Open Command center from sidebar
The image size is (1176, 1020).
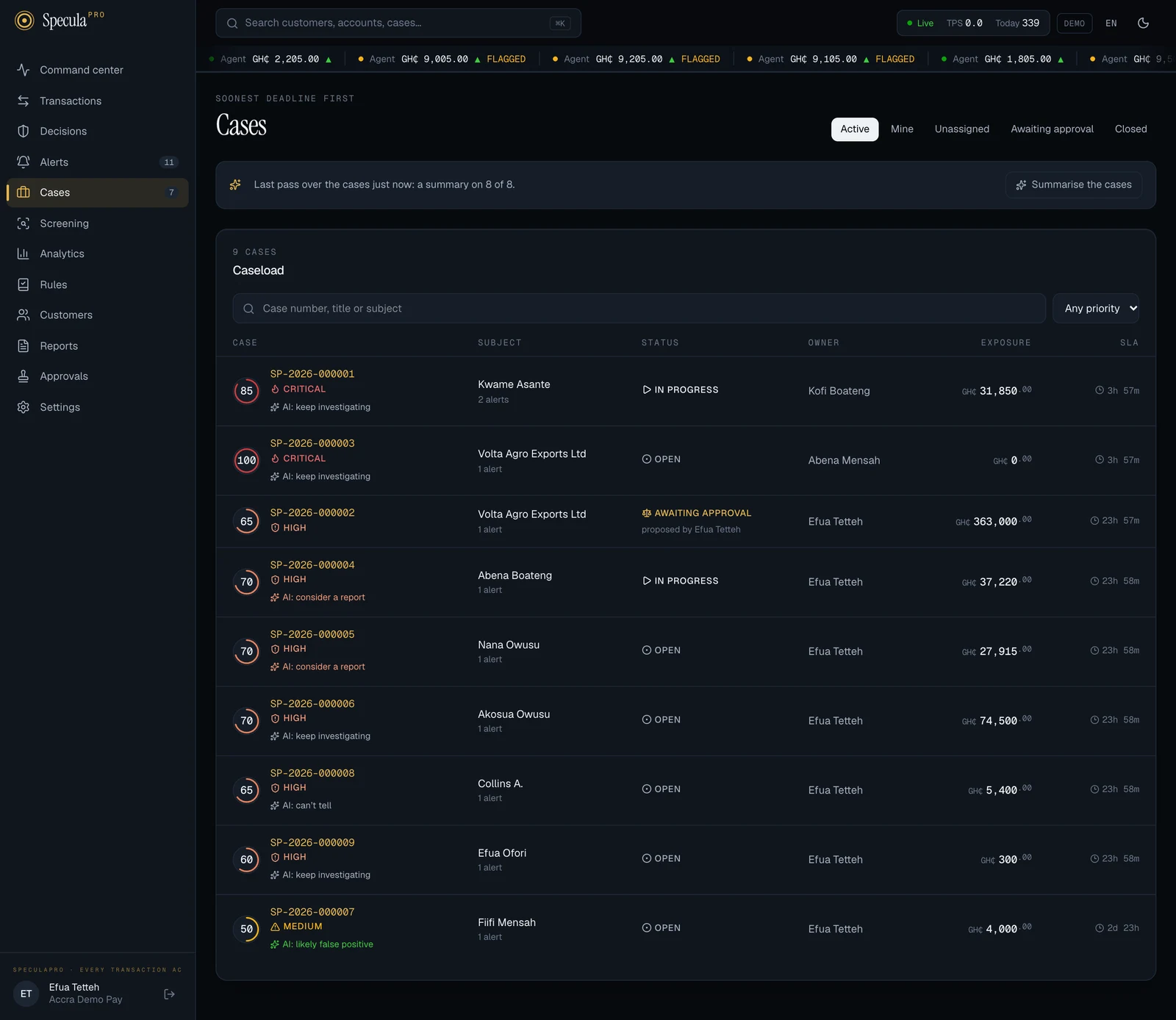pos(97,70)
